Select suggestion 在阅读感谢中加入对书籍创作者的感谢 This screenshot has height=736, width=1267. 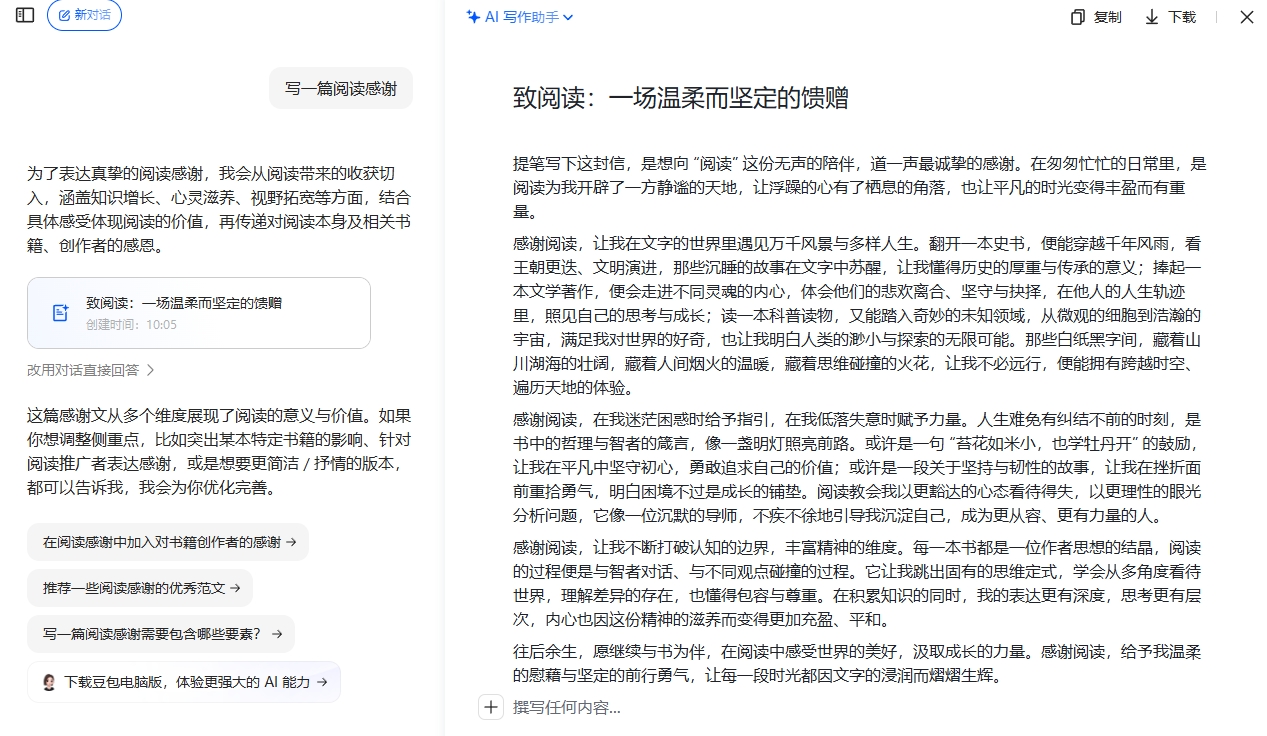pyautogui.click(x=168, y=542)
